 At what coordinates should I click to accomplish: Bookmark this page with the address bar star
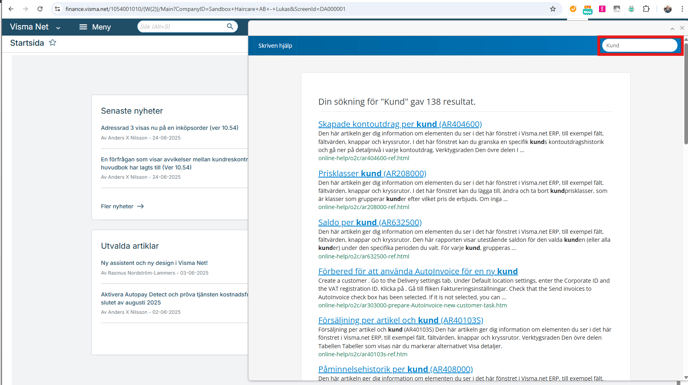pos(553,9)
